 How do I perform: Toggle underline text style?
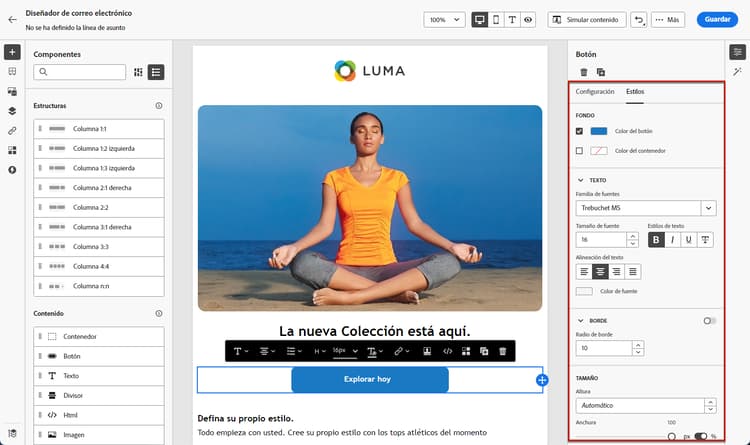[x=688, y=240]
